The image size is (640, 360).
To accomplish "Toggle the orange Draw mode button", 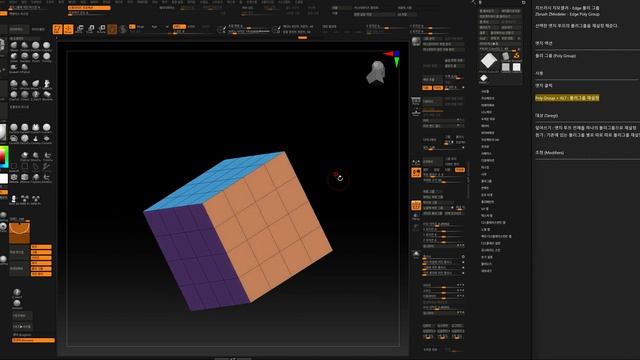I will point(68,29).
